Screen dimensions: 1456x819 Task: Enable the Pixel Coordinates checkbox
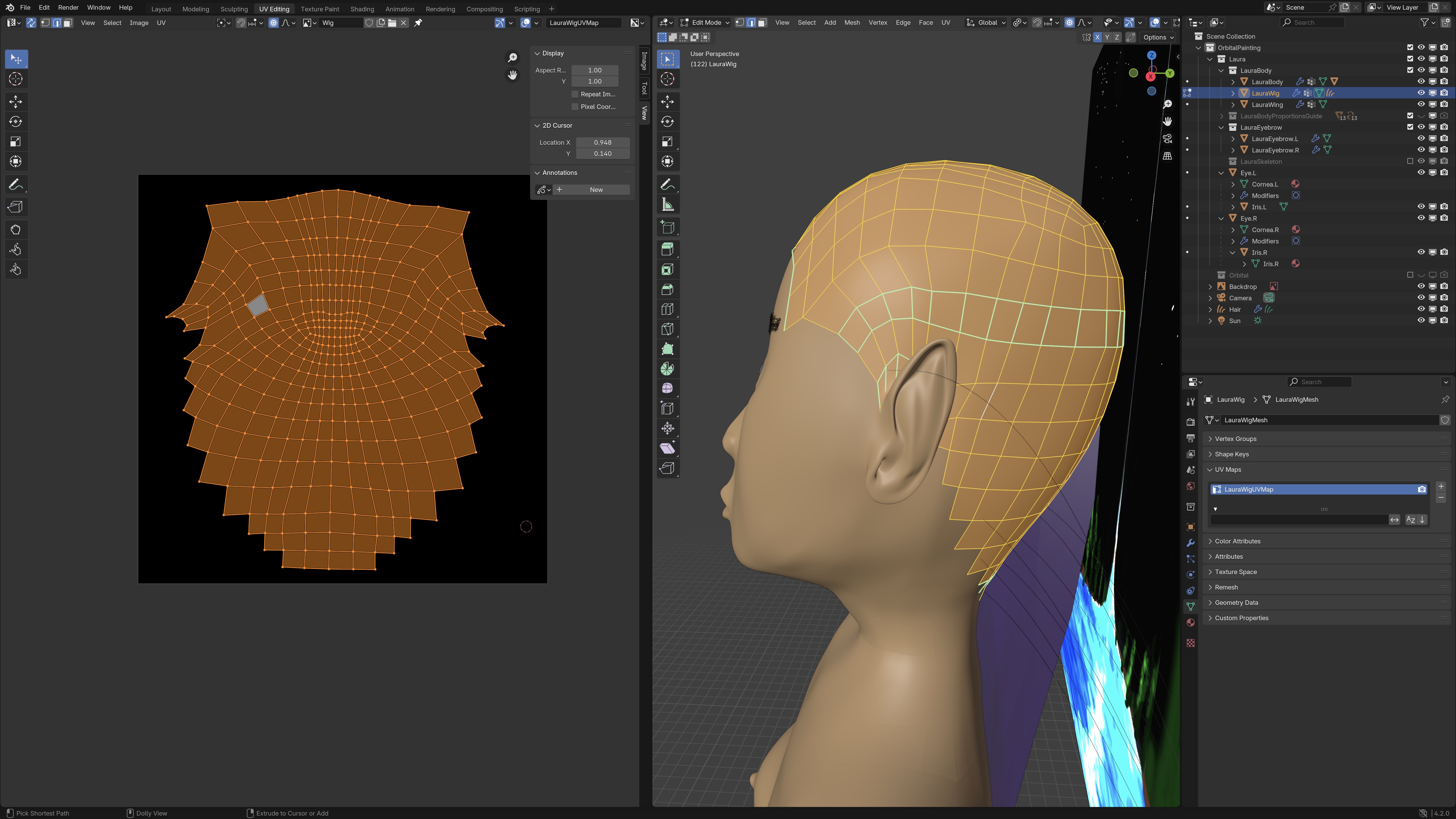click(575, 107)
